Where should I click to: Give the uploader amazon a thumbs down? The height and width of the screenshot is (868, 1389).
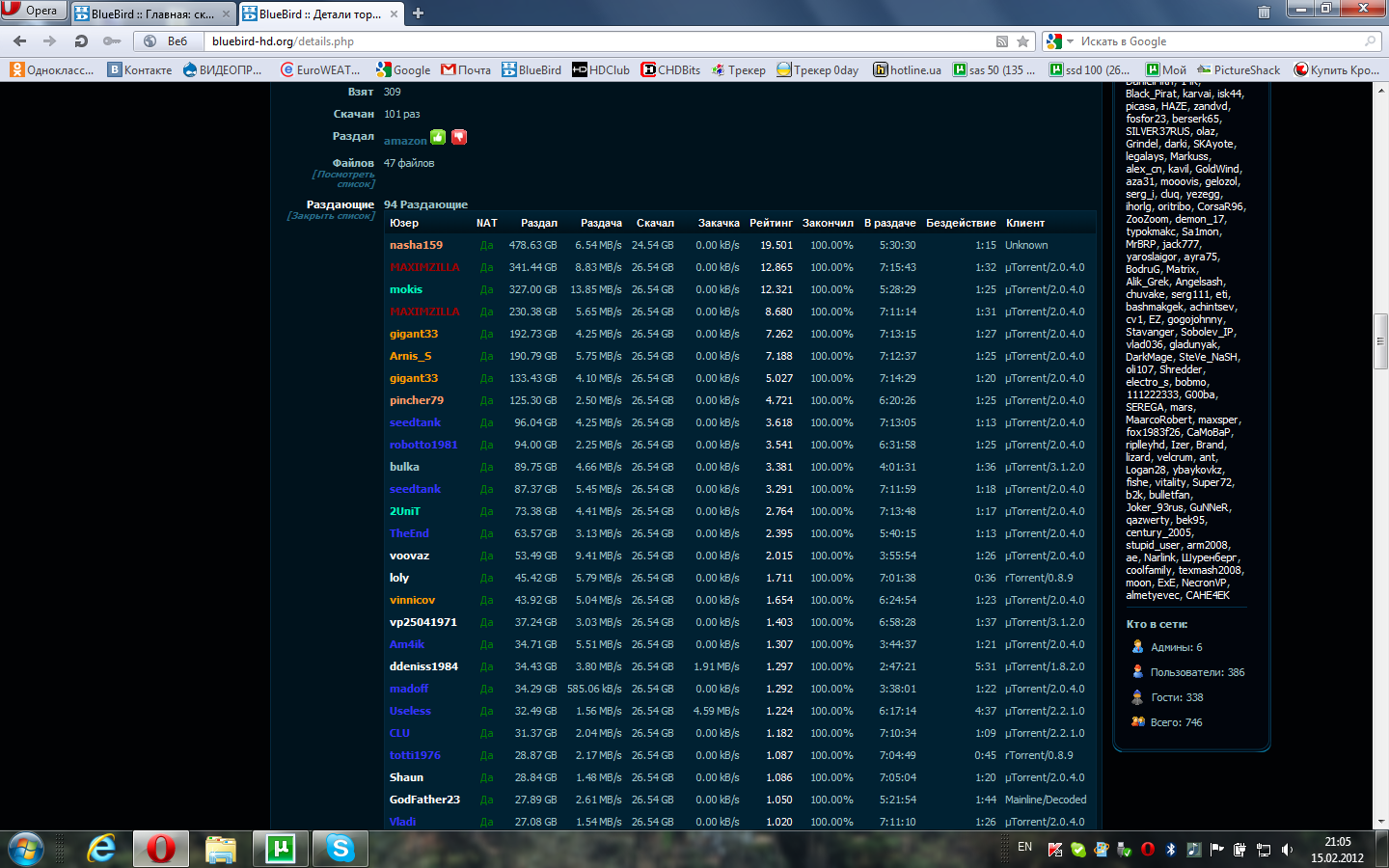[459, 137]
